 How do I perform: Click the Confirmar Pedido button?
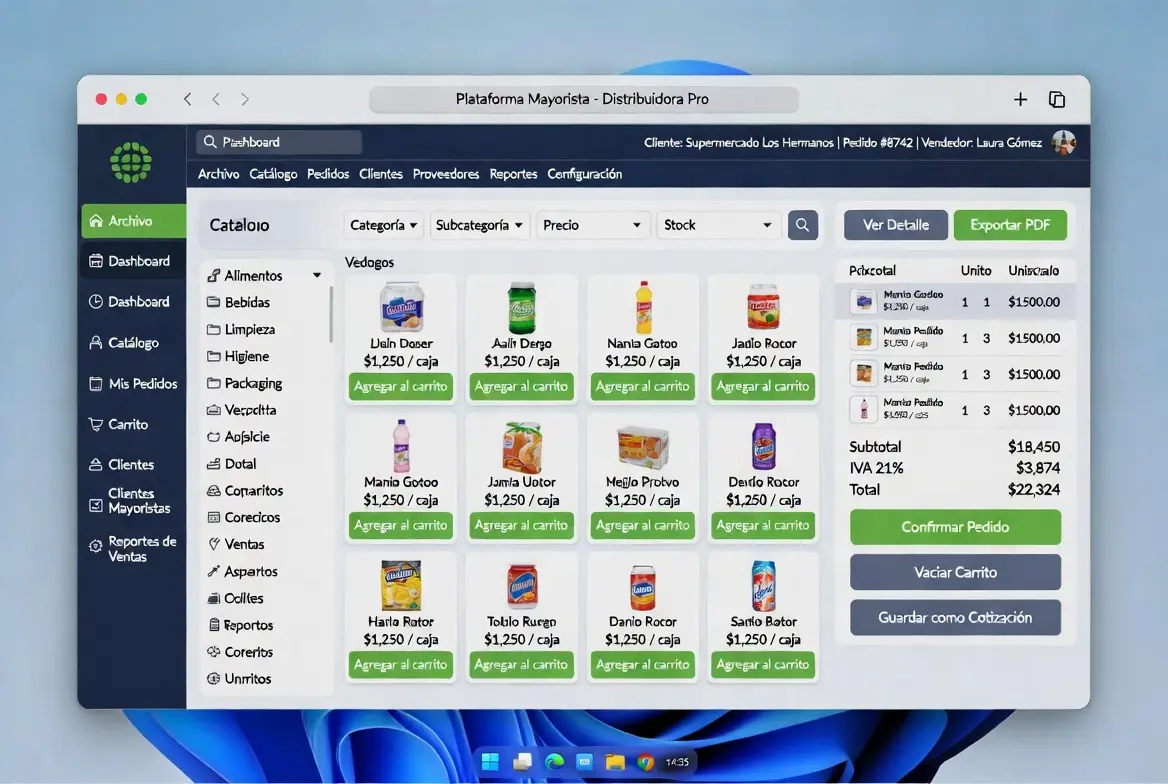954,526
